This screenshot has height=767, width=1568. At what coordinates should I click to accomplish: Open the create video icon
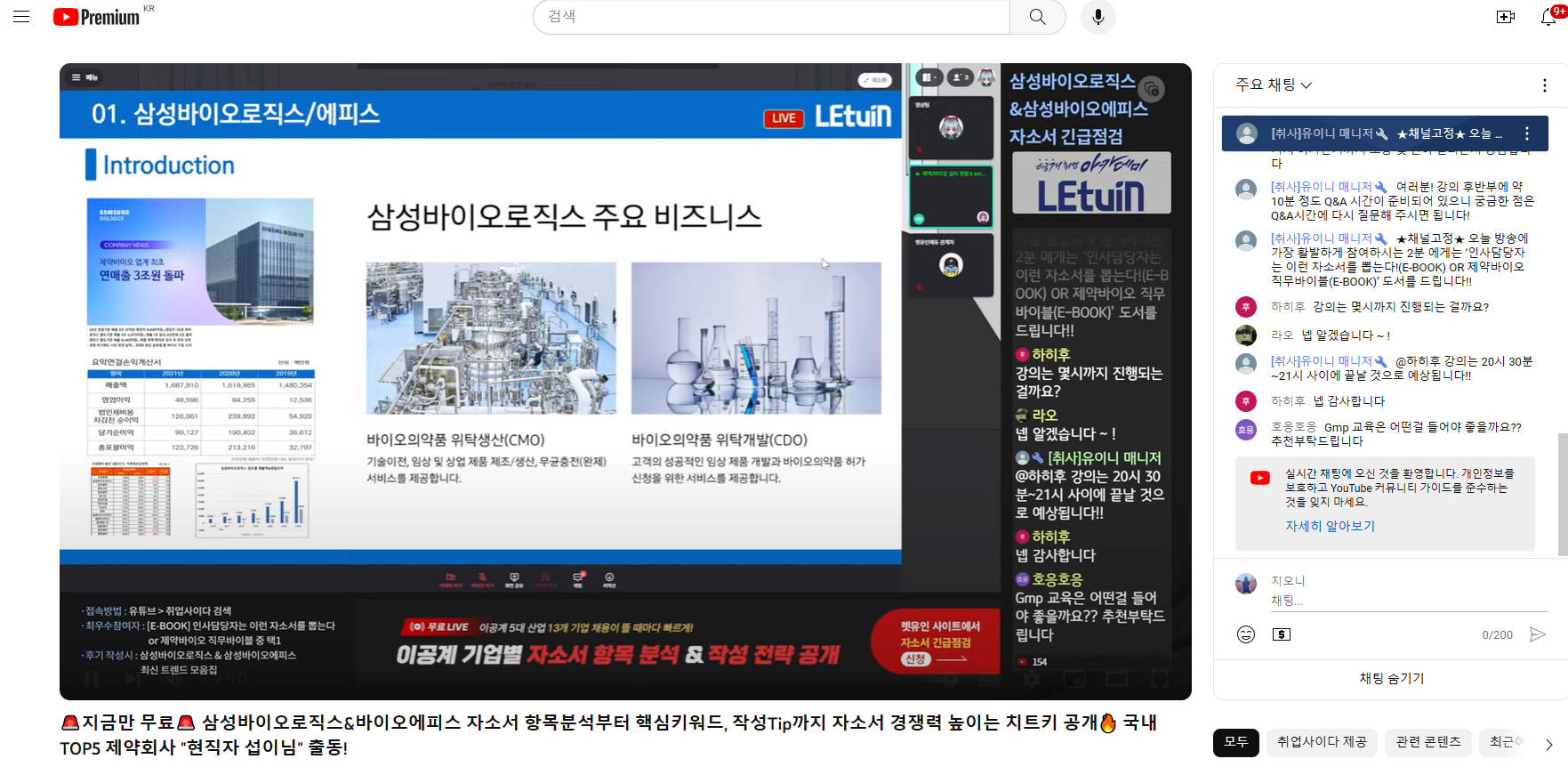(x=1505, y=17)
